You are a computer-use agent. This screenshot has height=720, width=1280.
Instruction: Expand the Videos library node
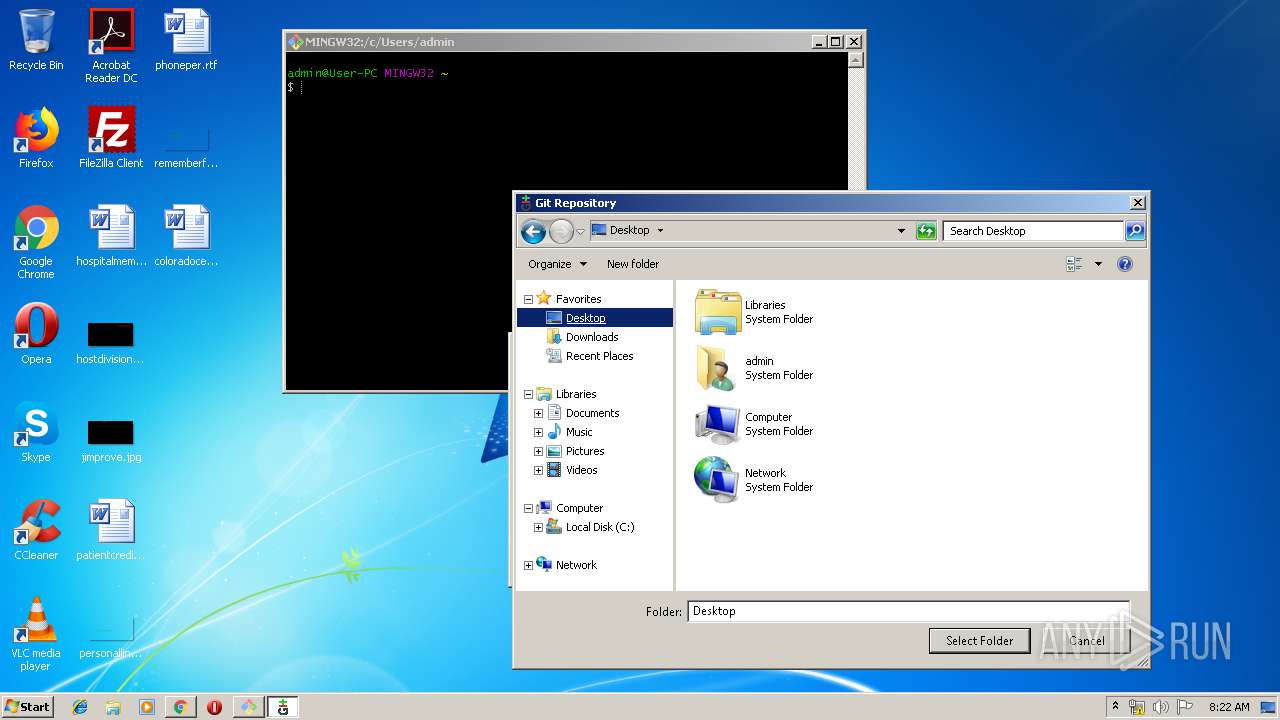pos(538,470)
